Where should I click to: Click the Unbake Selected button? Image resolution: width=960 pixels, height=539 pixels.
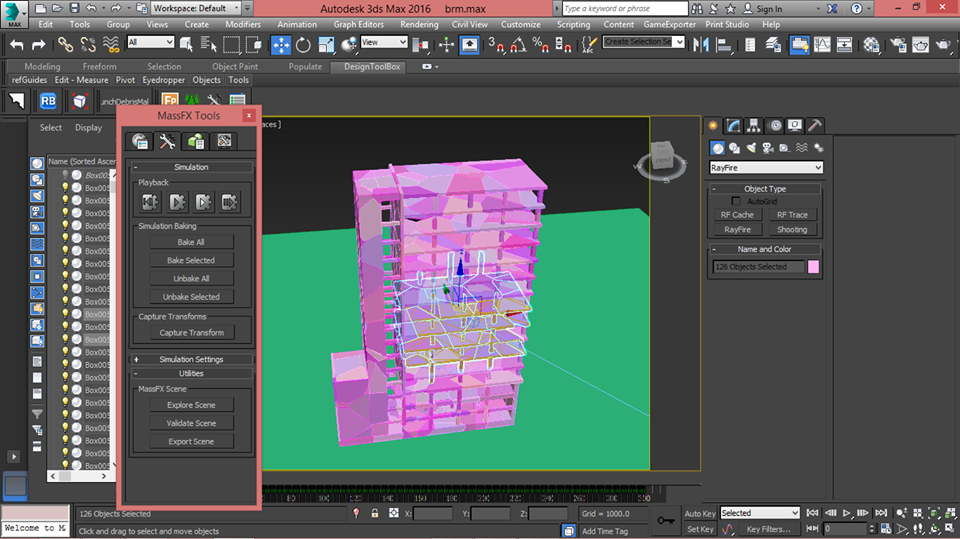(x=191, y=296)
